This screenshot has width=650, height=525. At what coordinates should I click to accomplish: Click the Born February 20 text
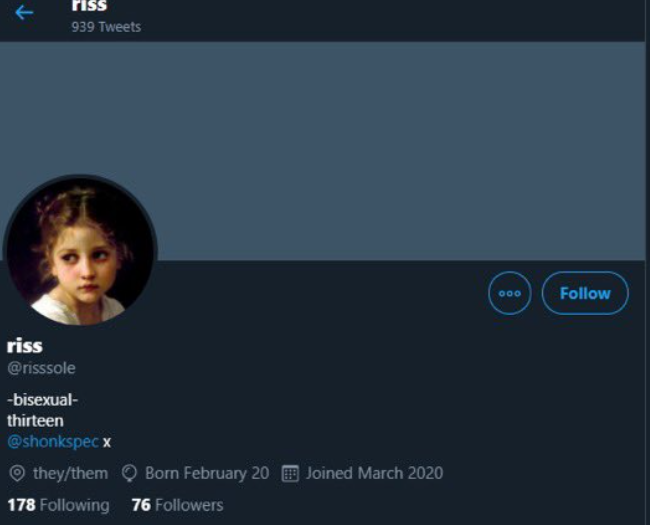pyautogui.click(x=207, y=473)
